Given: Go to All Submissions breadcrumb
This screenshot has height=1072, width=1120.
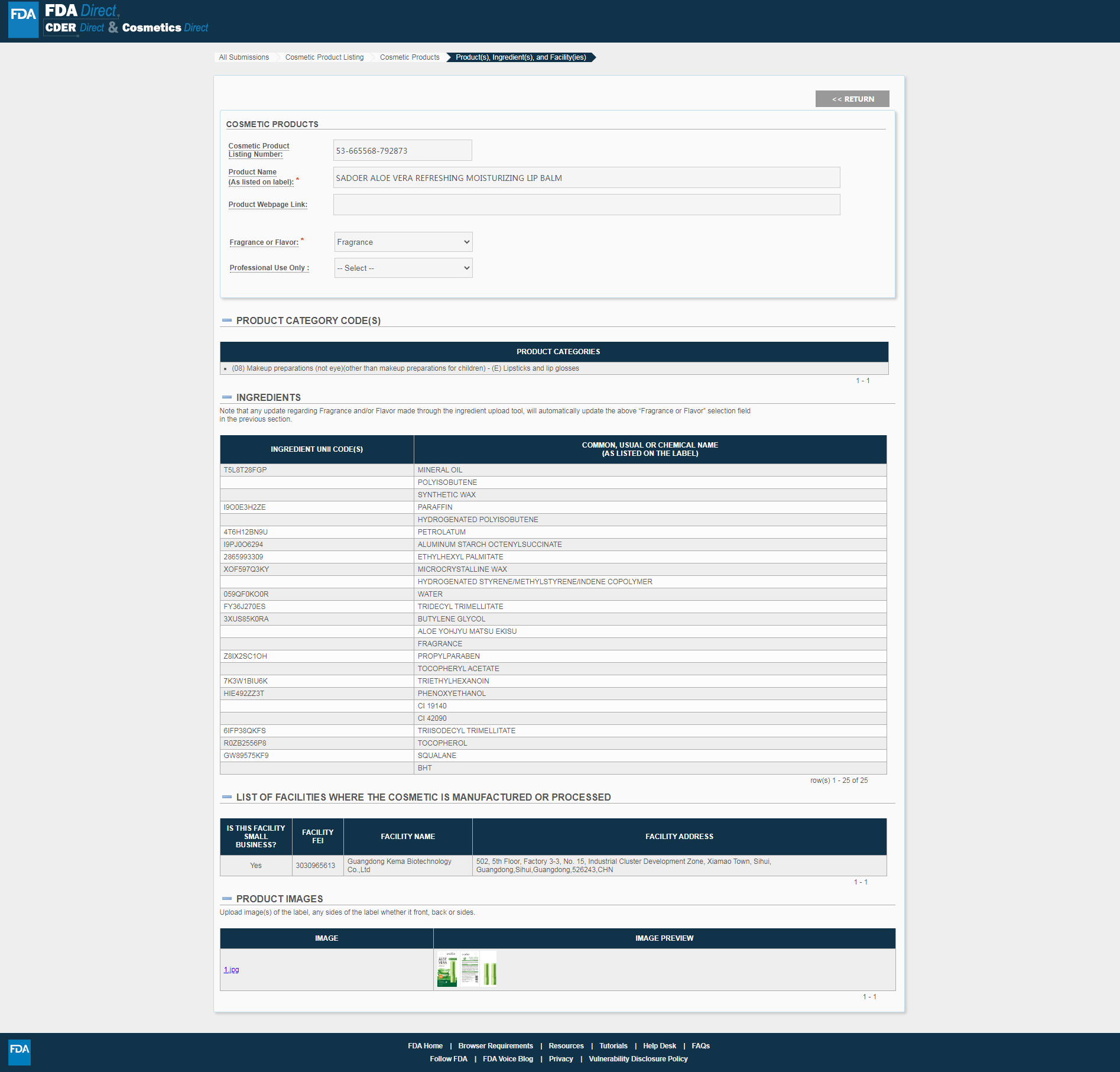Looking at the screenshot, I should pos(244,57).
